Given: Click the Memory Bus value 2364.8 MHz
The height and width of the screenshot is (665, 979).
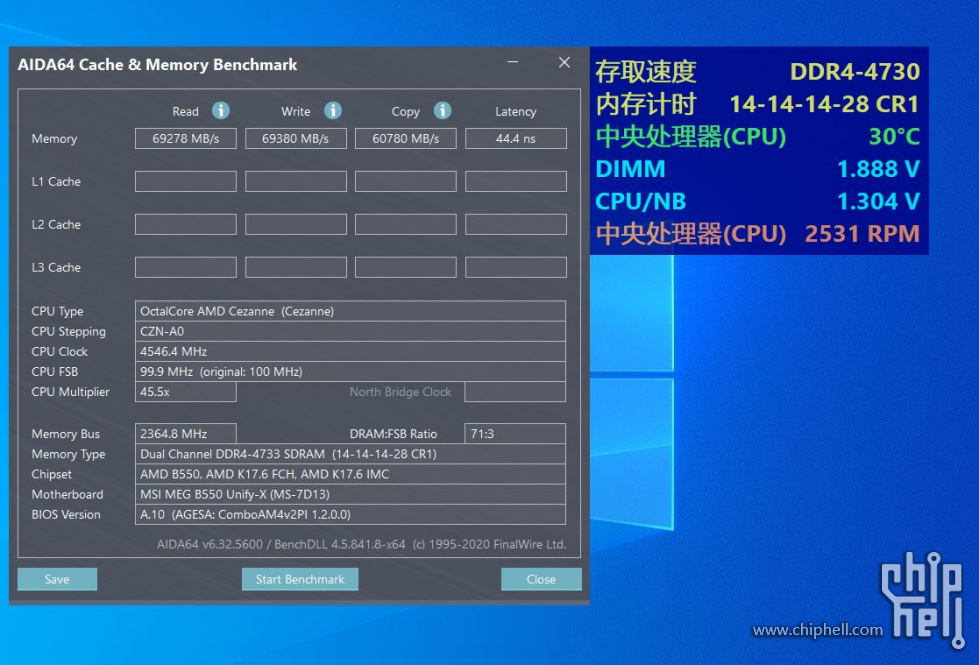Looking at the screenshot, I should point(186,433).
